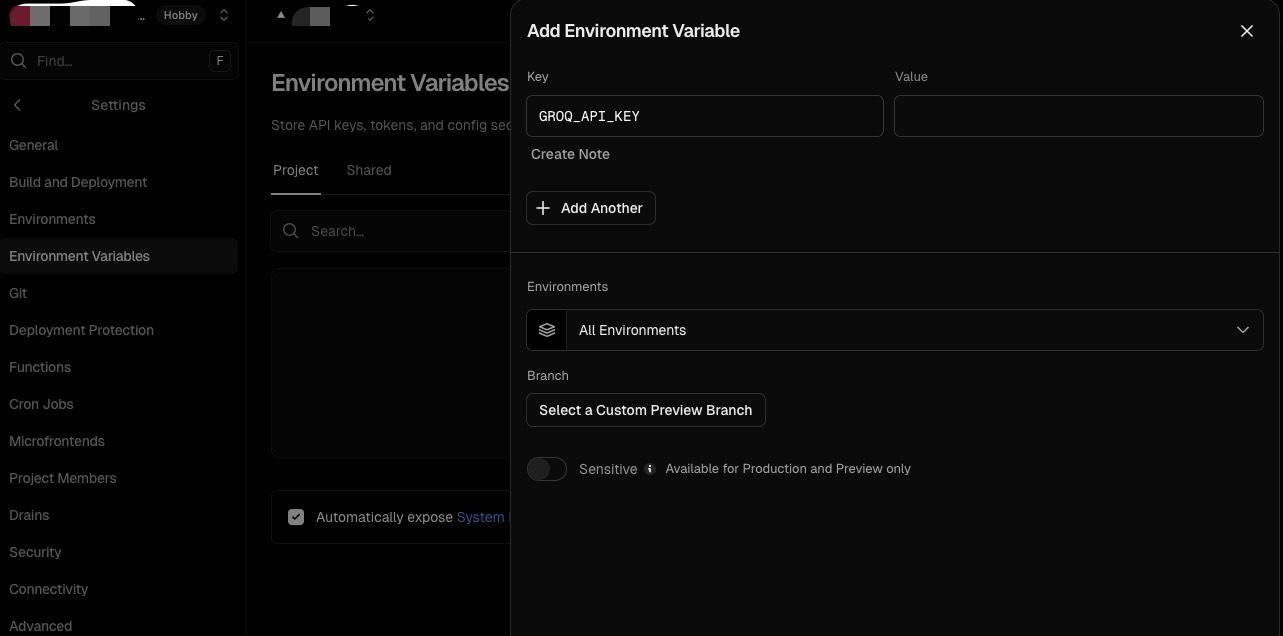Screen dimensions: 1283x636
Task: Click the Find field in the sidebar
Action: pyautogui.click(x=120, y=61)
